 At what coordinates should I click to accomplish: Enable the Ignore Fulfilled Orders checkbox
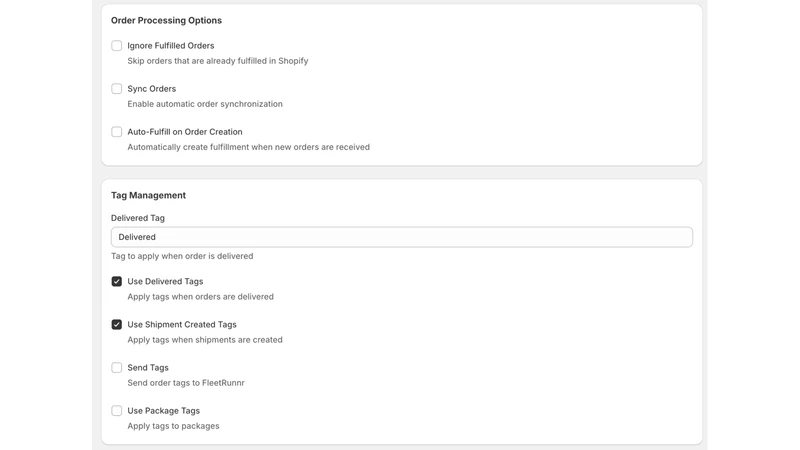117,45
